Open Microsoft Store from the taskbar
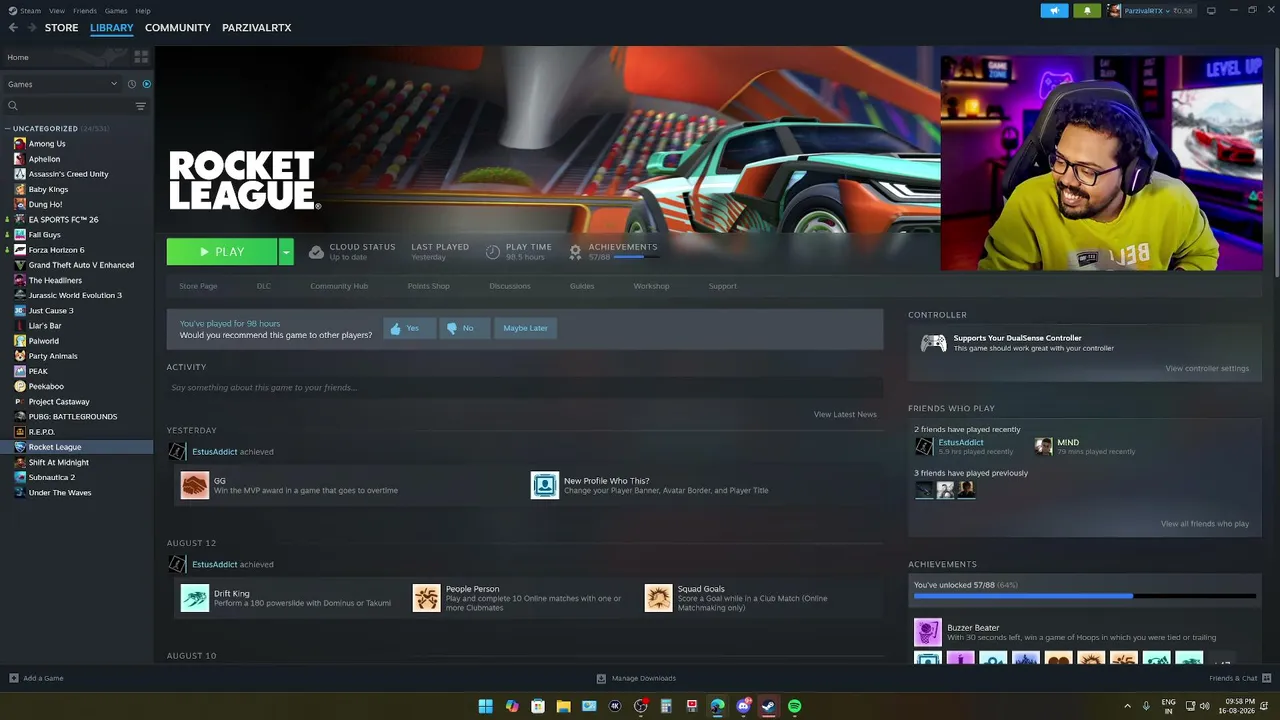The width and height of the screenshot is (1280, 720). 537,706
